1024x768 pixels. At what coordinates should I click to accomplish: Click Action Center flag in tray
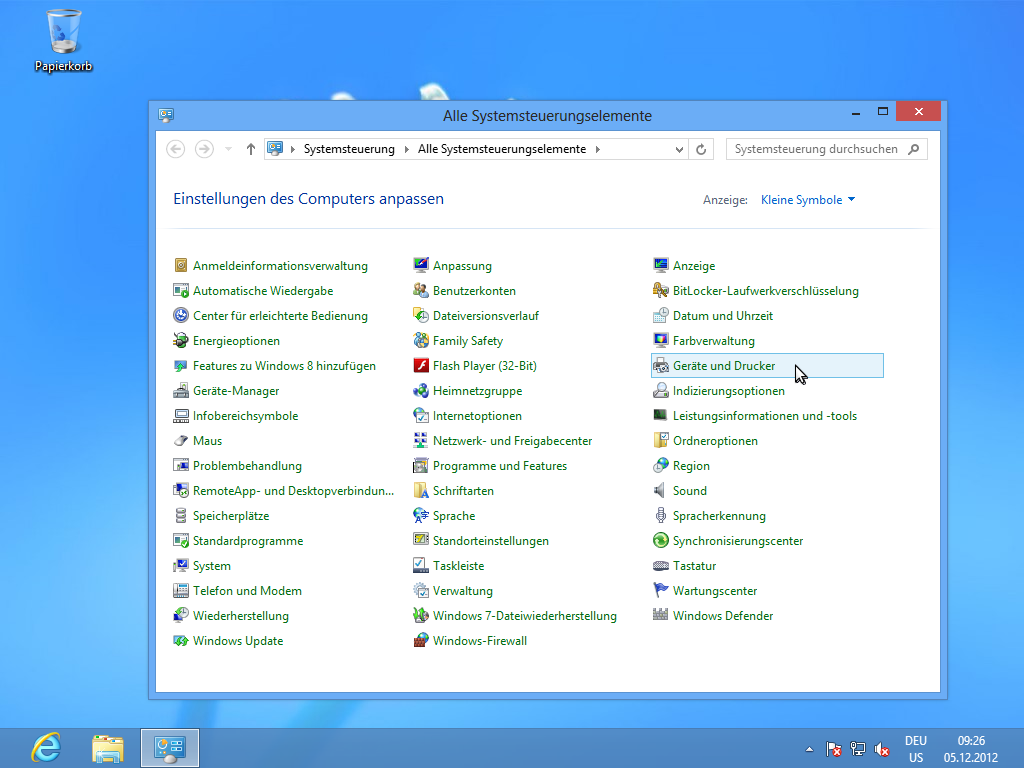pyautogui.click(x=833, y=749)
